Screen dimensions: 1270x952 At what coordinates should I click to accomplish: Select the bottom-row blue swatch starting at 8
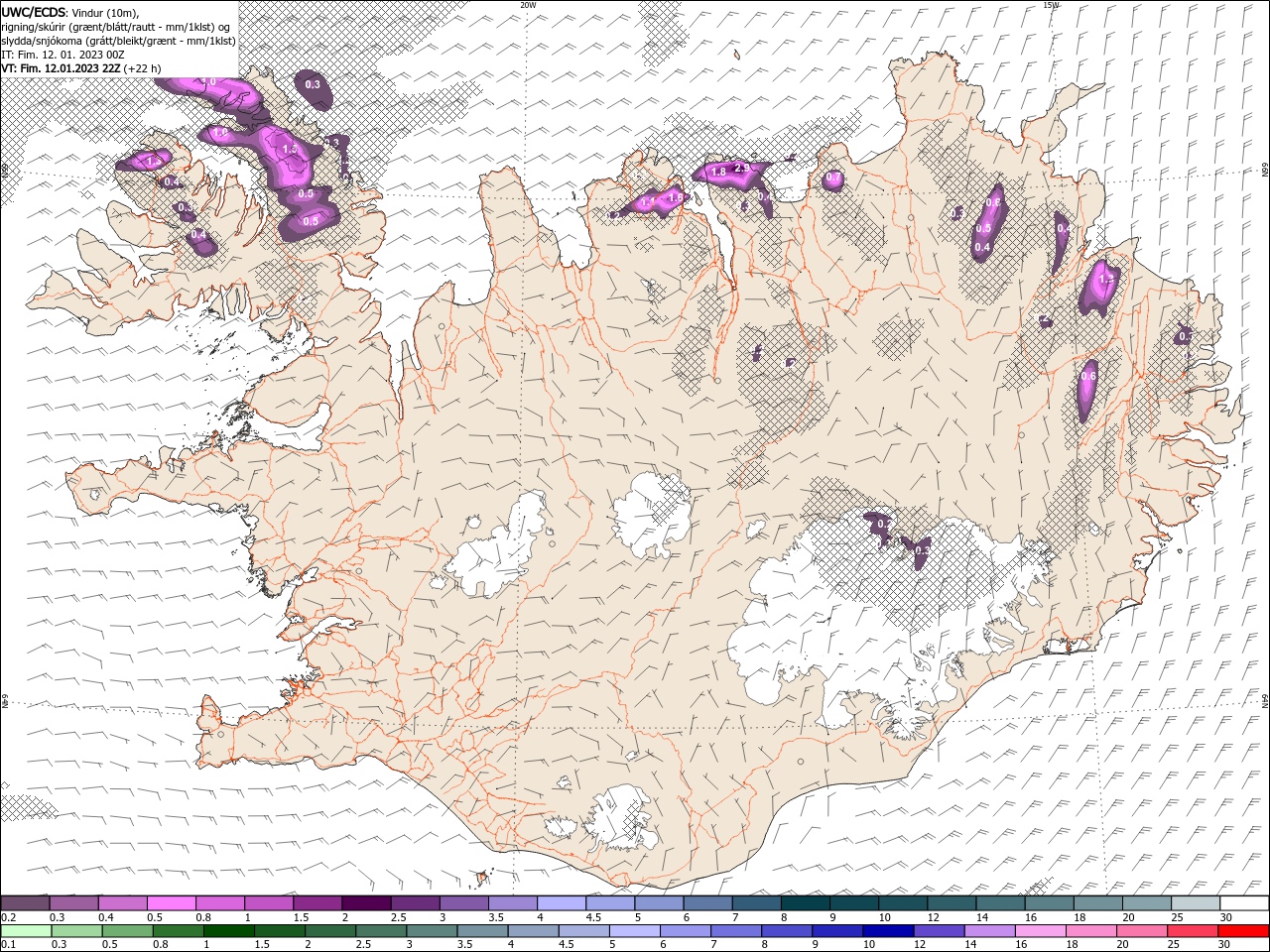(x=785, y=931)
